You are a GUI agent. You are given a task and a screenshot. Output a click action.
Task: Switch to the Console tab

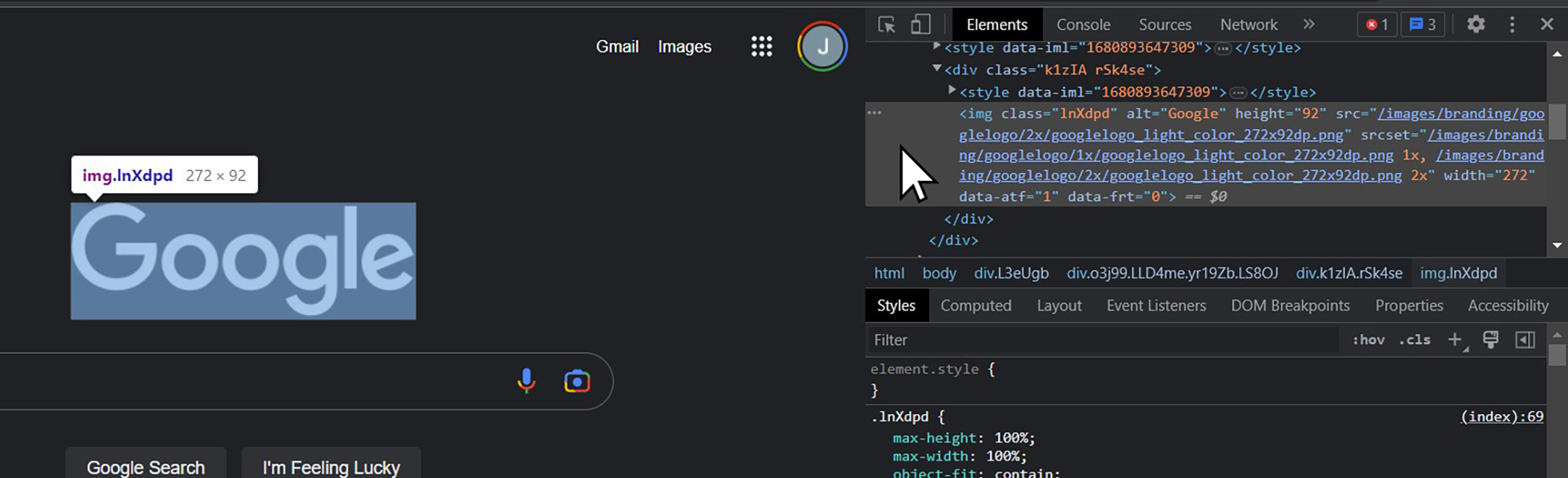1083,25
